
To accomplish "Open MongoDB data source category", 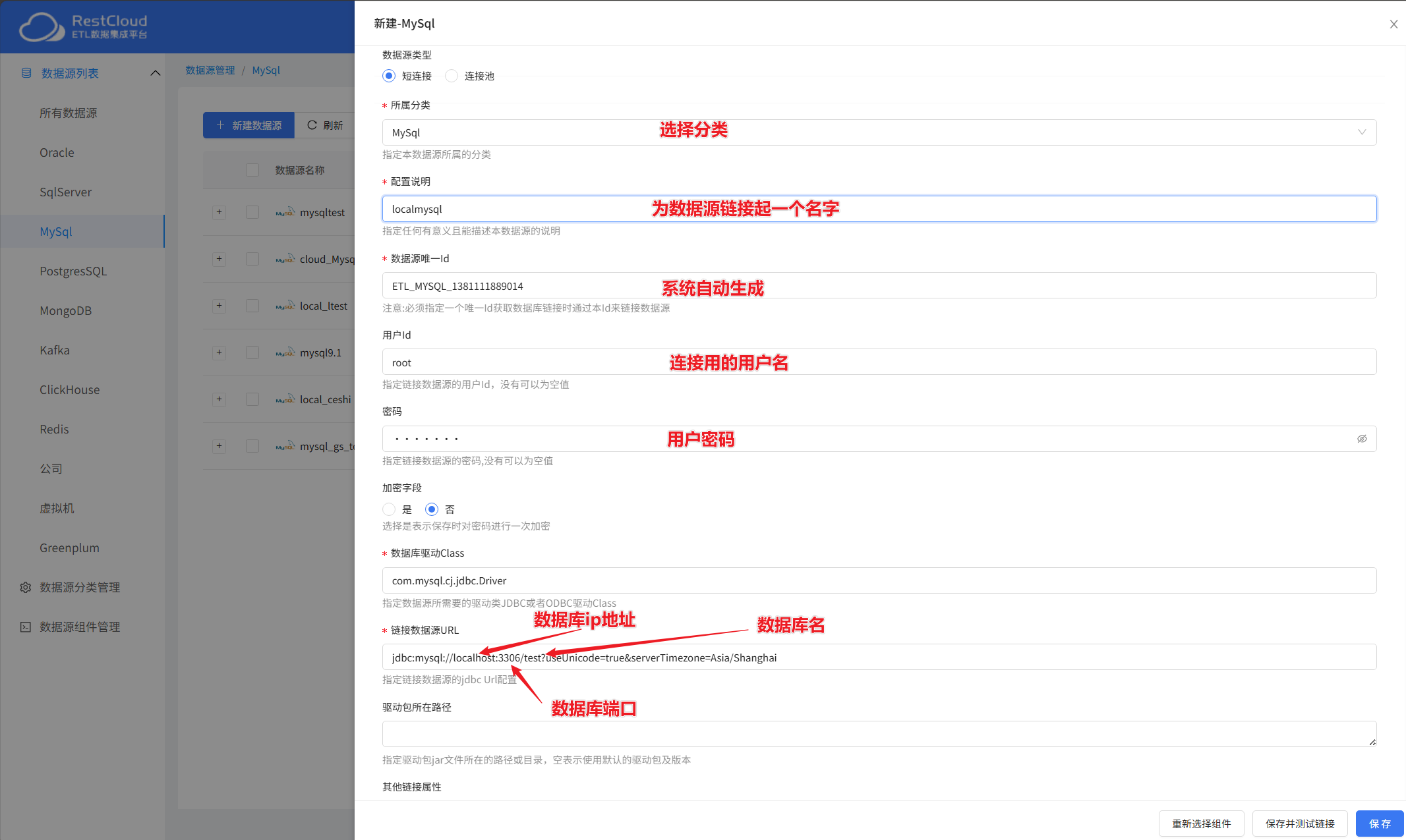I will [x=66, y=310].
